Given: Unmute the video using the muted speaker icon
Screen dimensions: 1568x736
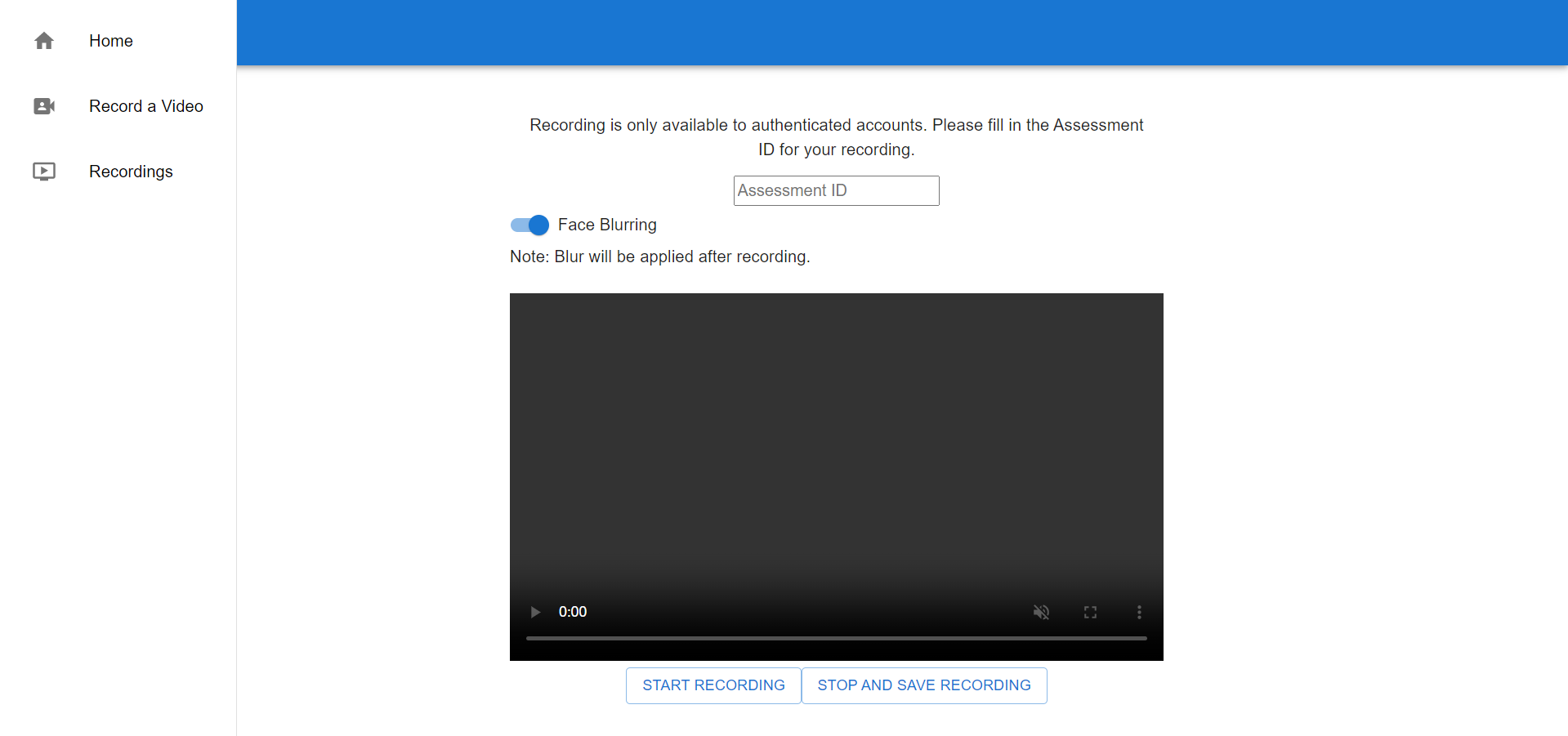Looking at the screenshot, I should (x=1041, y=612).
